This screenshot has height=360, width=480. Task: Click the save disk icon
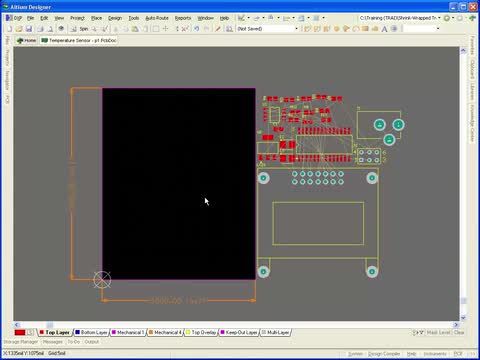29,29
